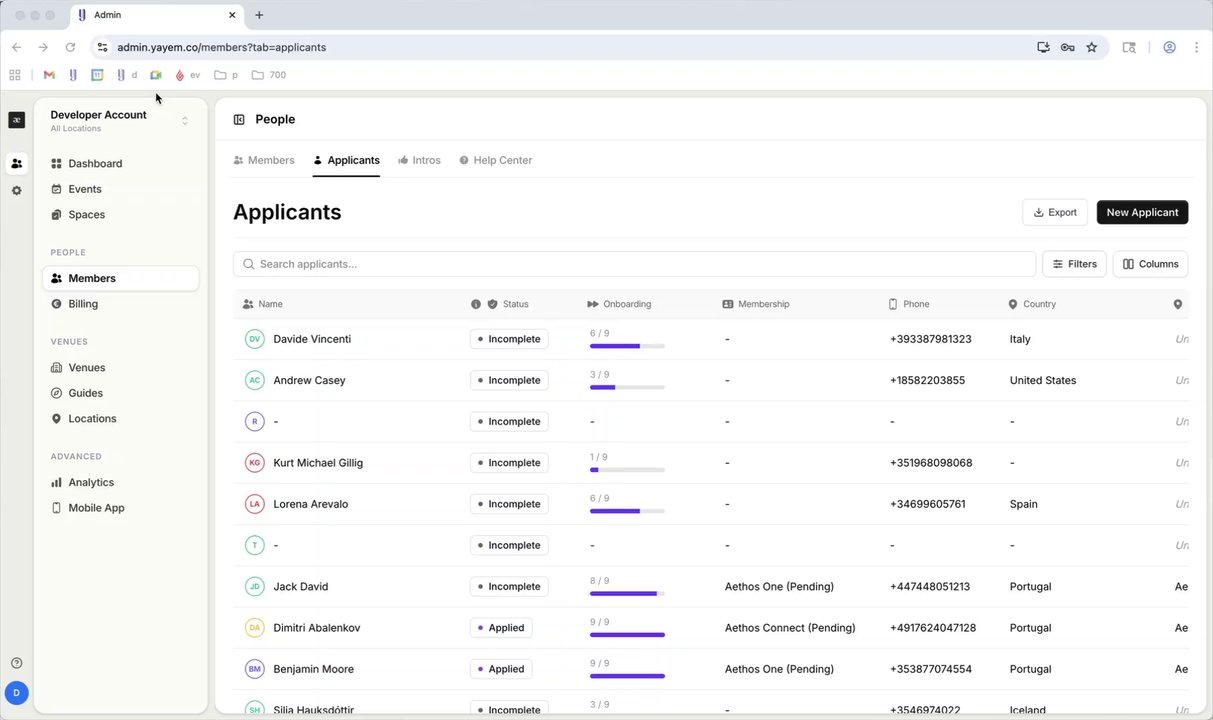Click the New Applicant button

tap(1142, 212)
